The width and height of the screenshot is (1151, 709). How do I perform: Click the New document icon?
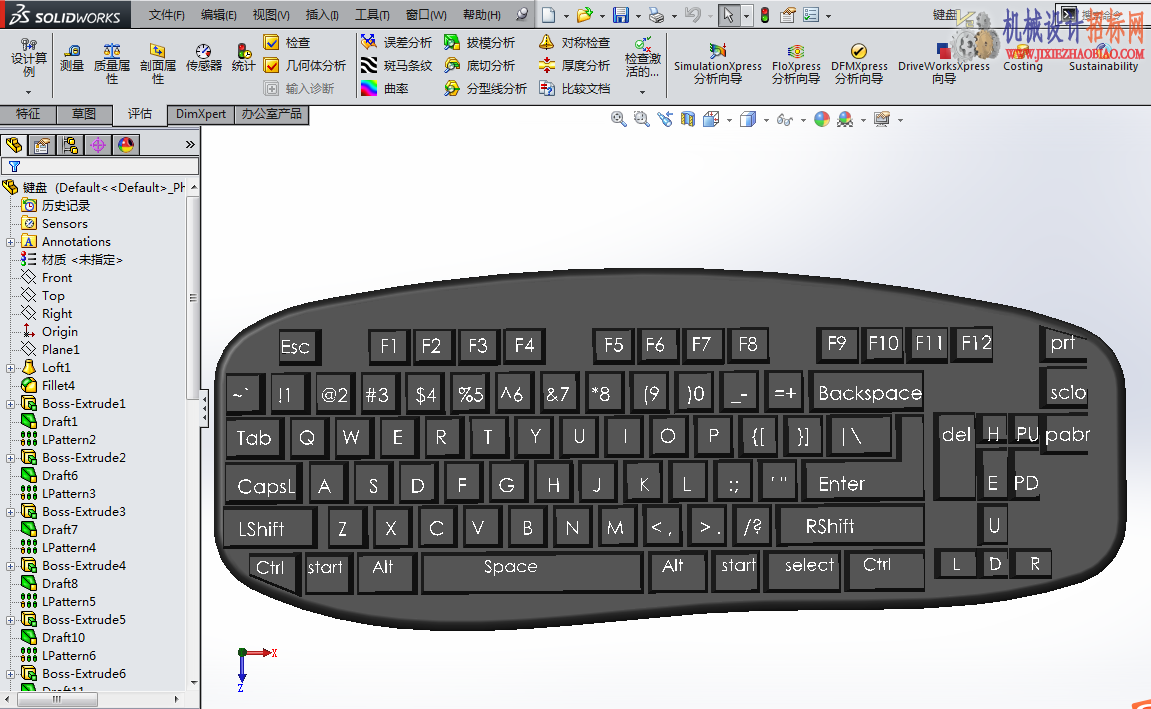point(549,15)
